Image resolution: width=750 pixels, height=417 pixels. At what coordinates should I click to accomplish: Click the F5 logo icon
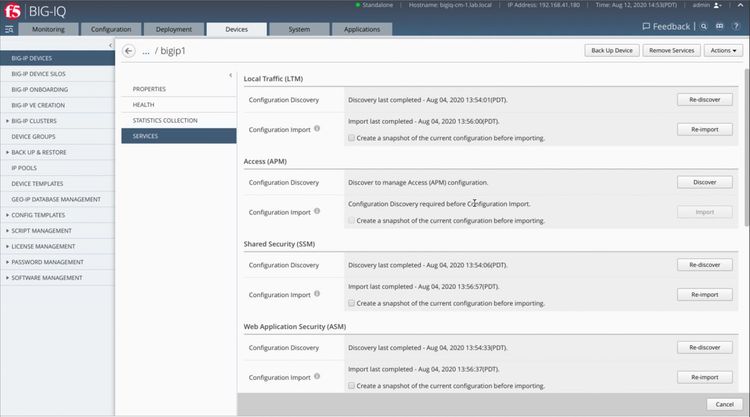(x=12, y=11)
